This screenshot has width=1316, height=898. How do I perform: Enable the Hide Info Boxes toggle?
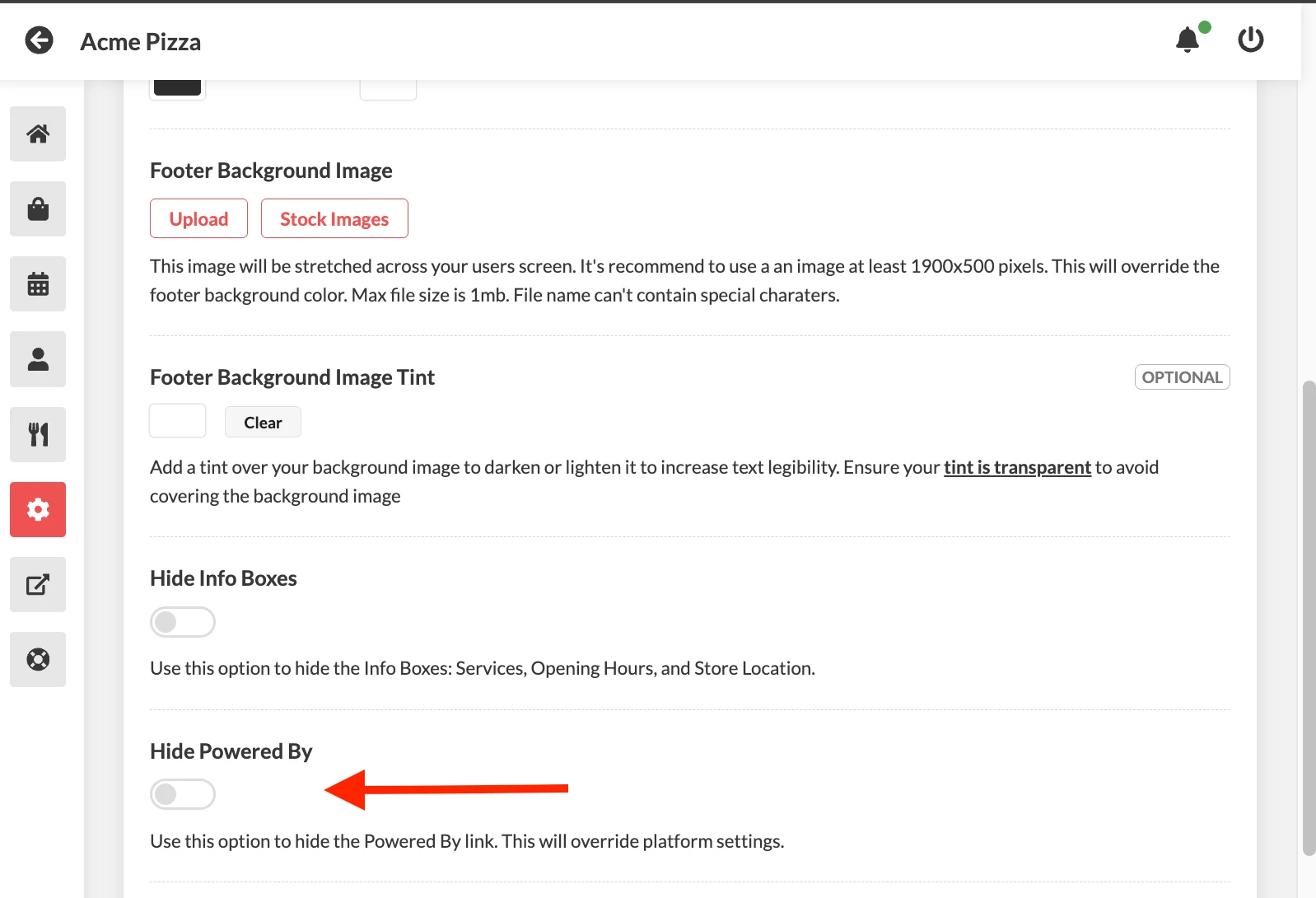coord(183,622)
